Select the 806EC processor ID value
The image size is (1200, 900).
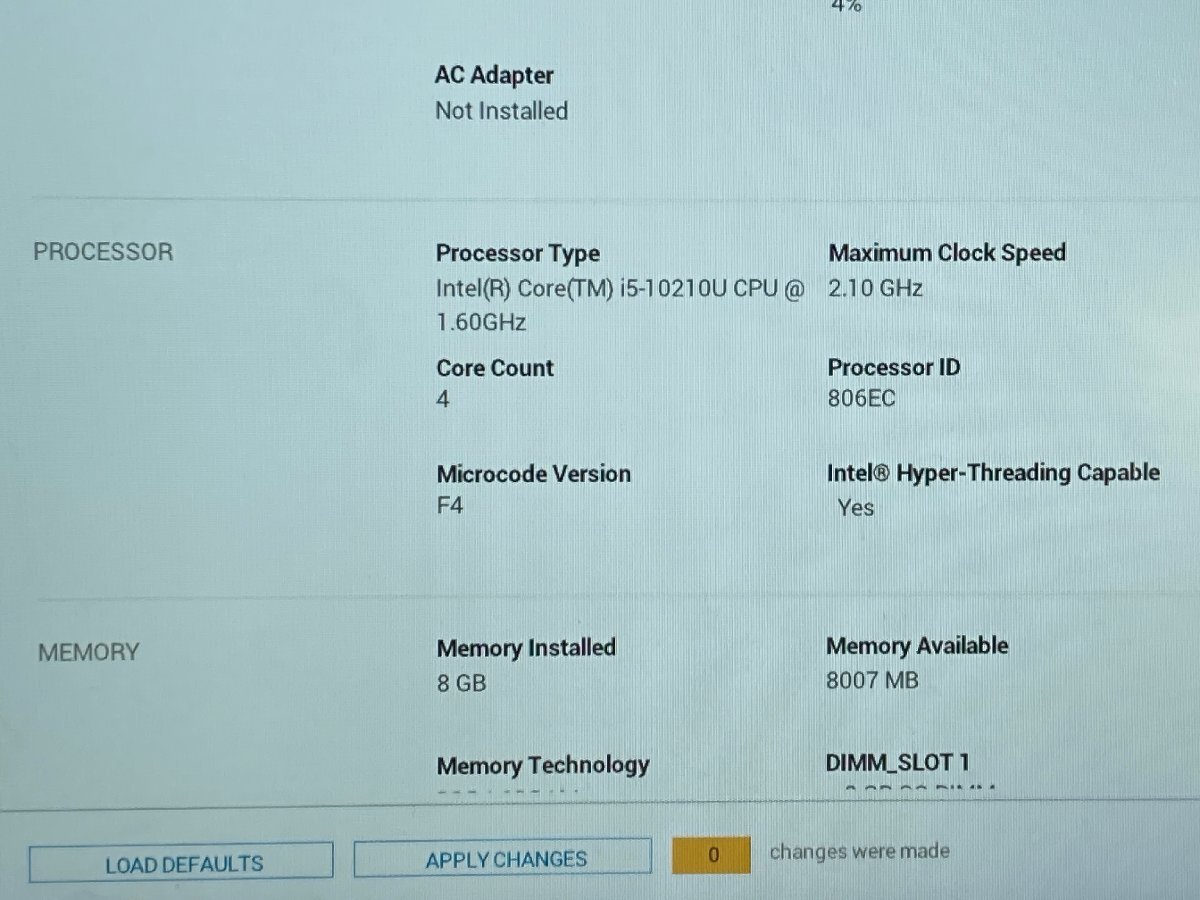(861, 399)
